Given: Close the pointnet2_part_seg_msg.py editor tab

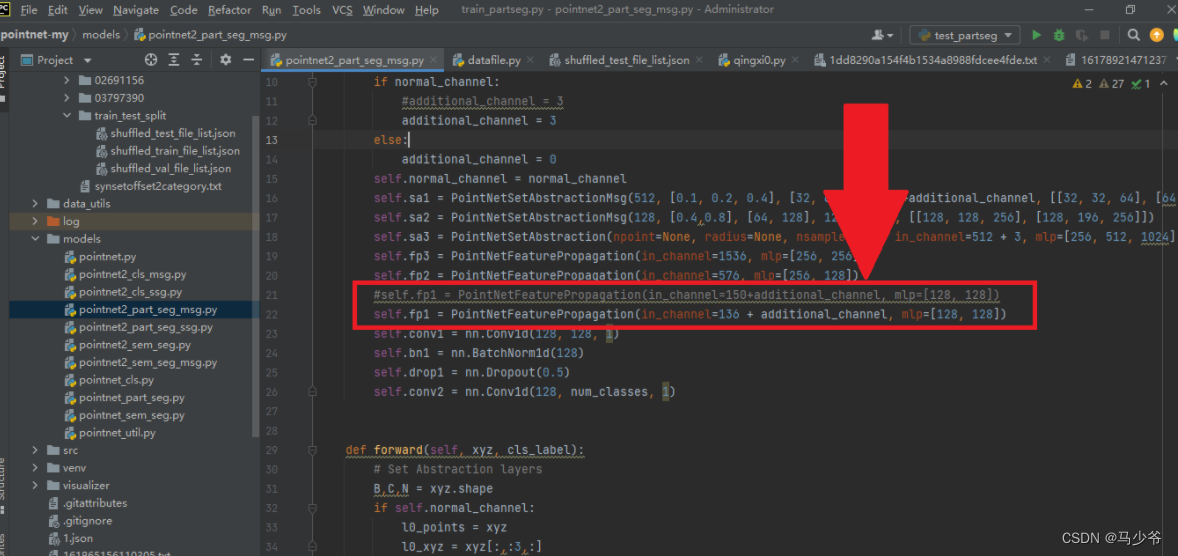Looking at the screenshot, I should [433, 60].
